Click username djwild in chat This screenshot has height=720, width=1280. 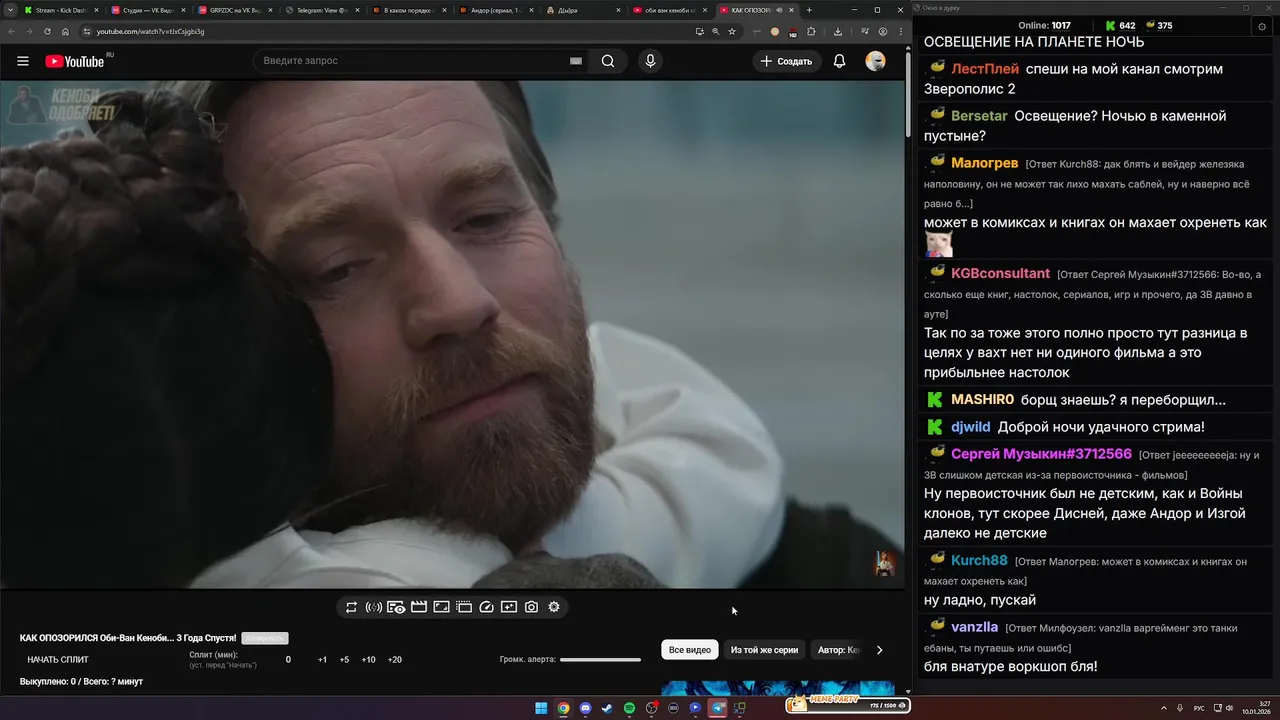(x=971, y=427)
